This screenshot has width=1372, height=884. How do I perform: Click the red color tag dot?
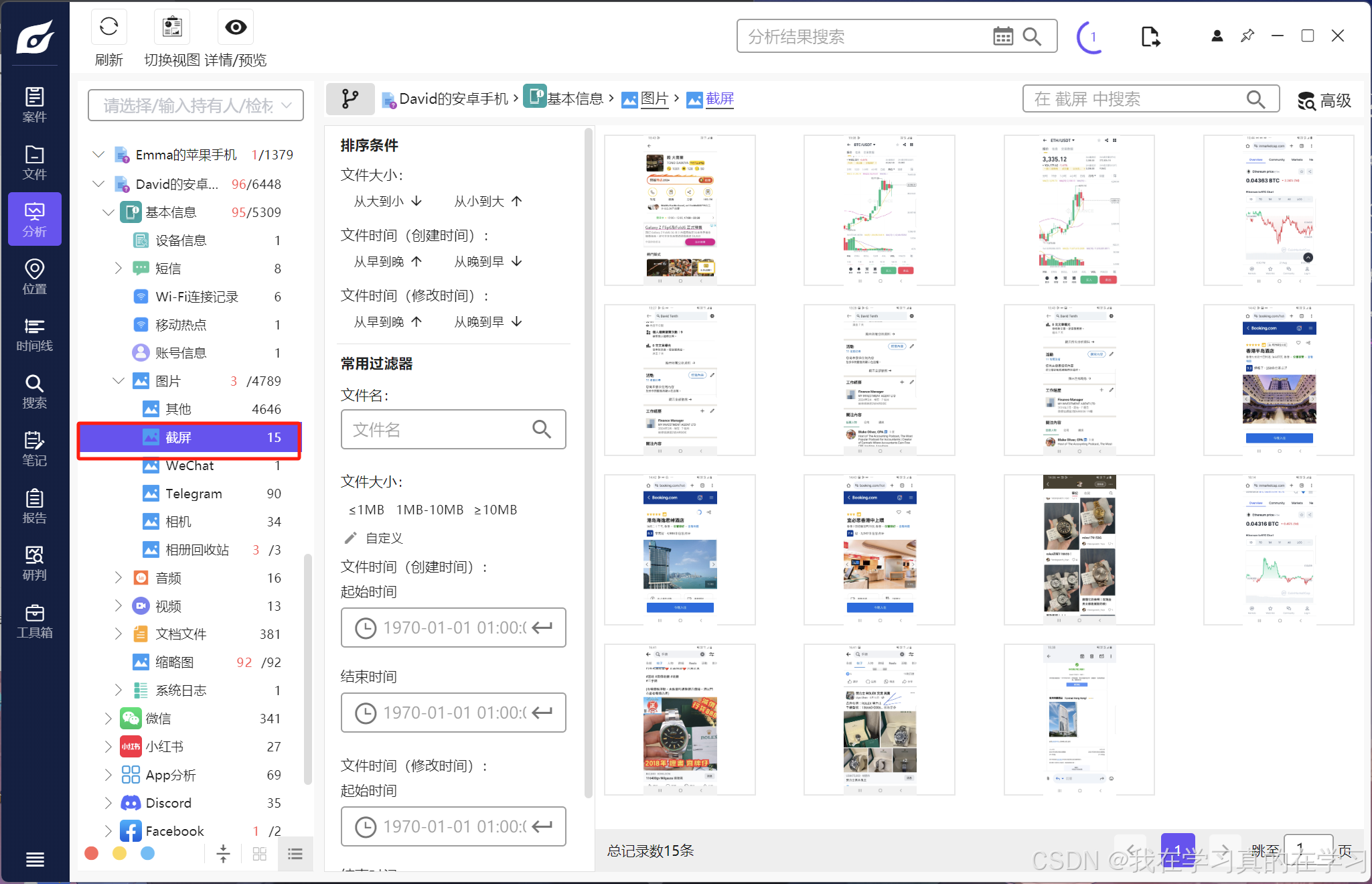[x=92, y=853]
